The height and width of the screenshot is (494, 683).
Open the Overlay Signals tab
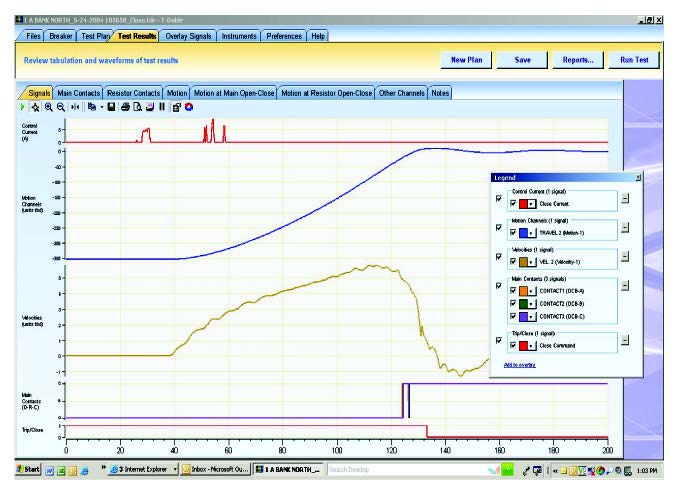(189, 36)
